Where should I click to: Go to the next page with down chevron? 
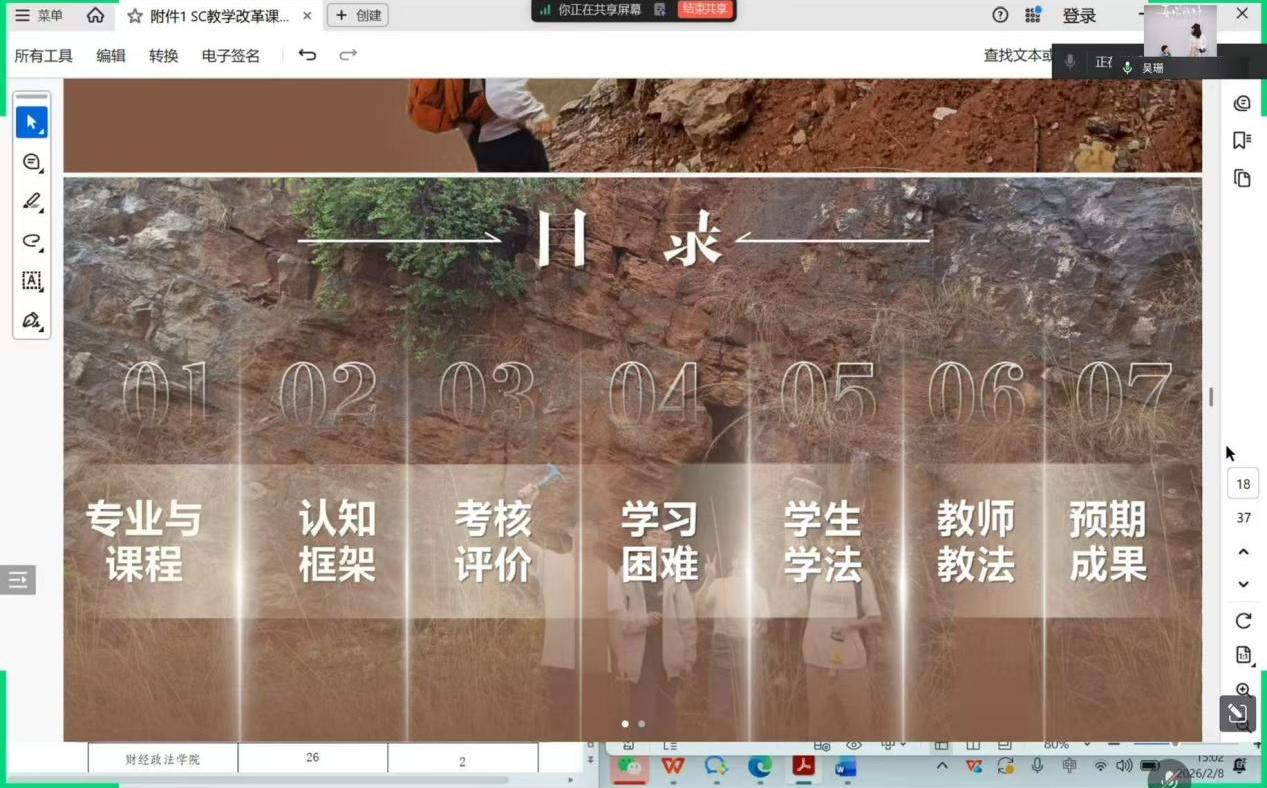point(1243,584)
